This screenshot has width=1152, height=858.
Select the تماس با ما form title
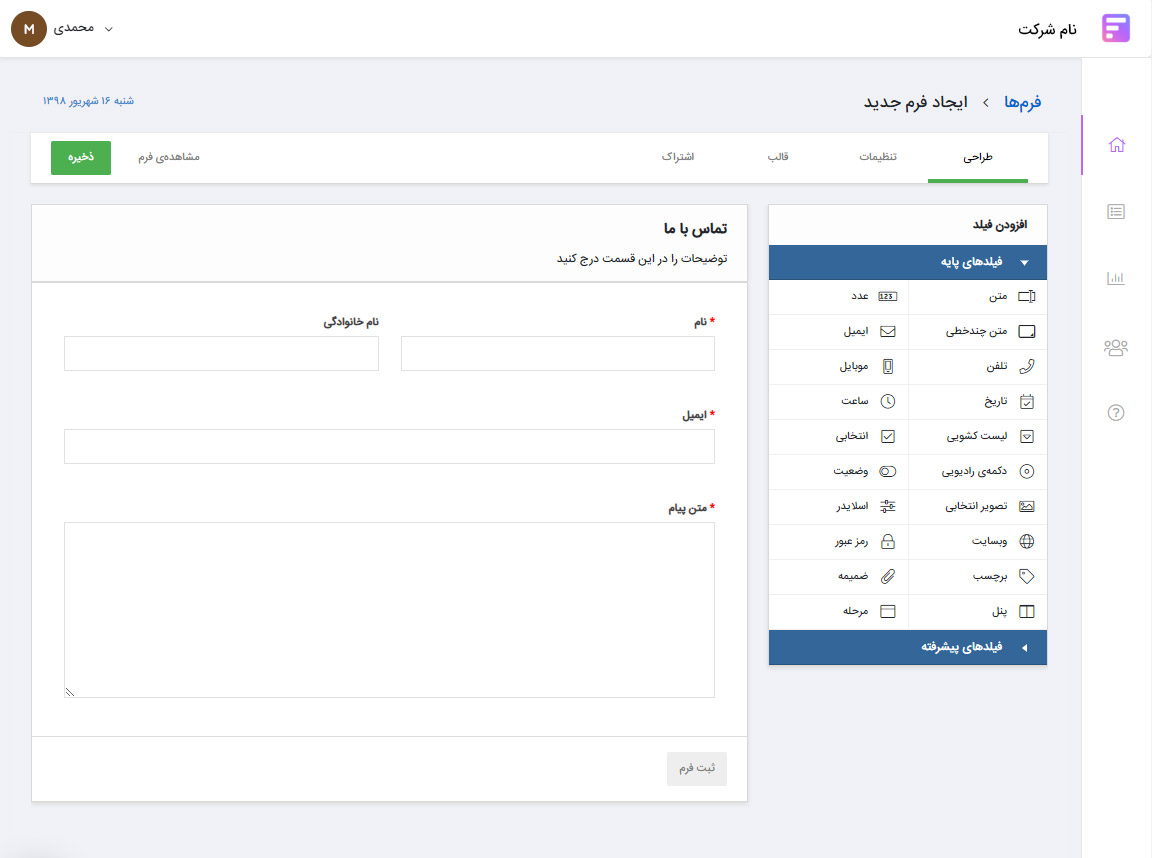coord(696,229)
